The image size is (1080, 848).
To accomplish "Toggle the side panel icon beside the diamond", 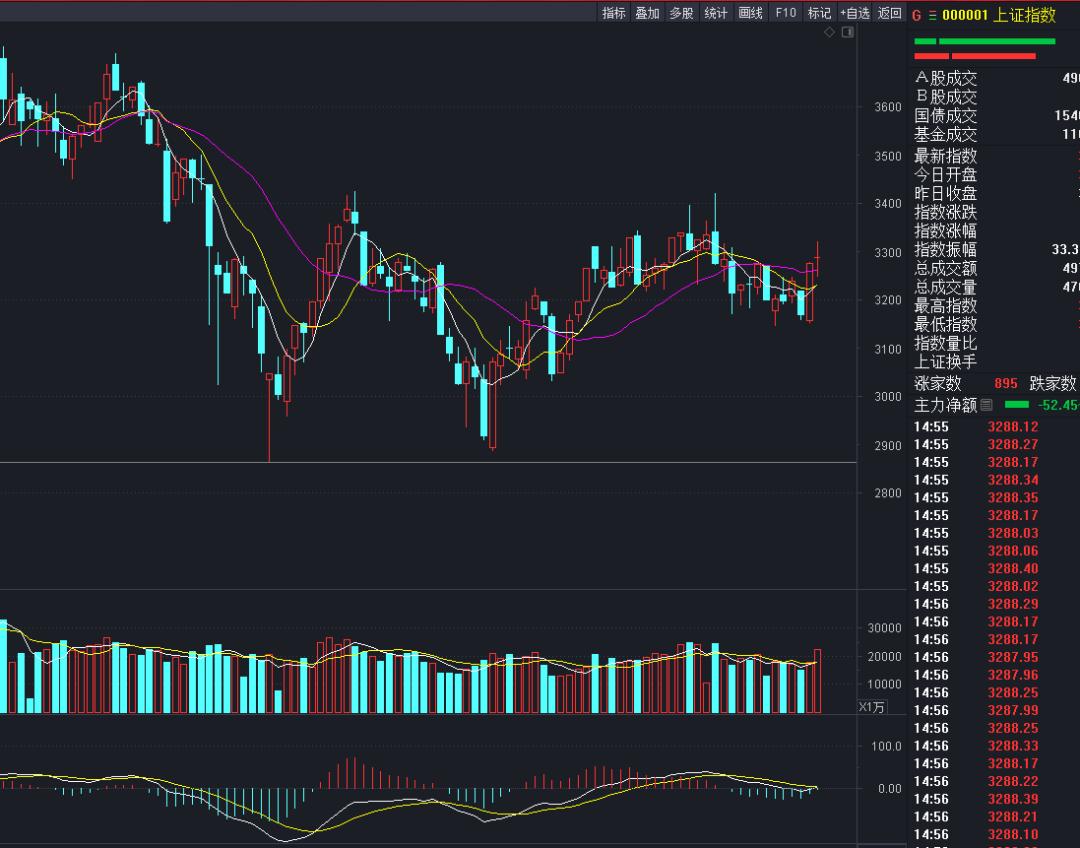I will (848, 33).
